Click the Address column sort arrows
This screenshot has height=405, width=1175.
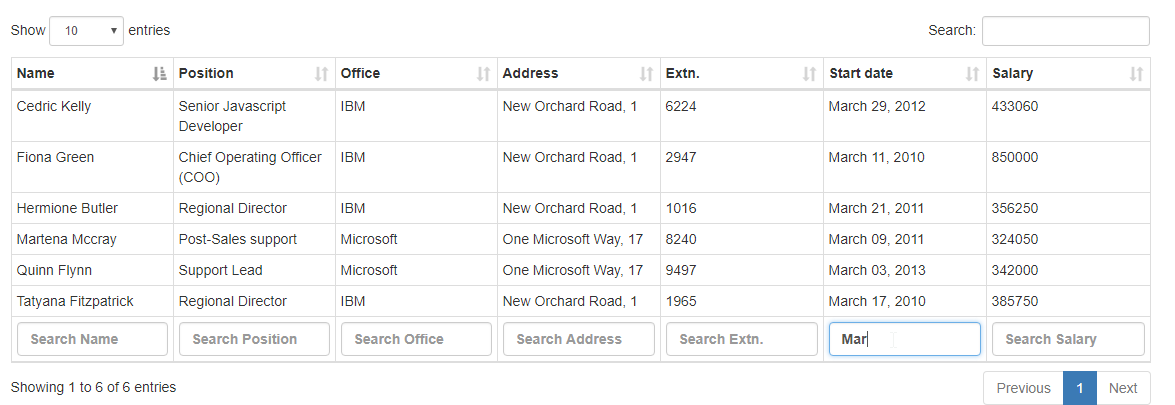pyautogui.click(x=646, y=74)
